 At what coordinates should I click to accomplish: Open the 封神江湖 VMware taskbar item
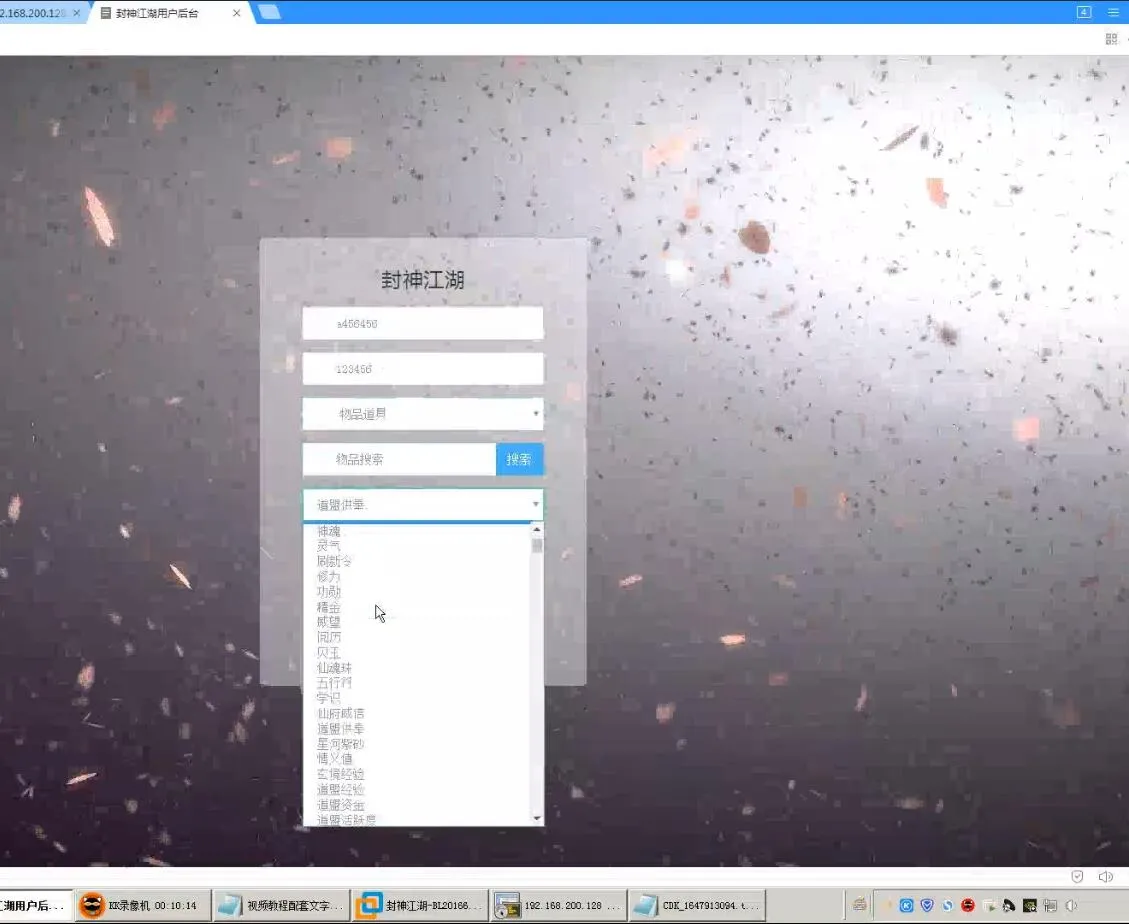[x=421, y=905]
